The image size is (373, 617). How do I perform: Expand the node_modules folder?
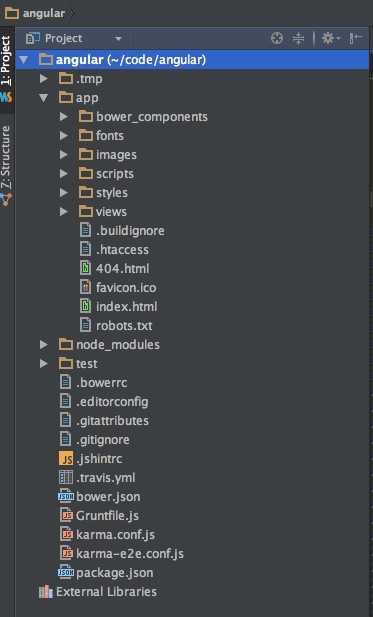pyautogui.click(x=44, y=345)
